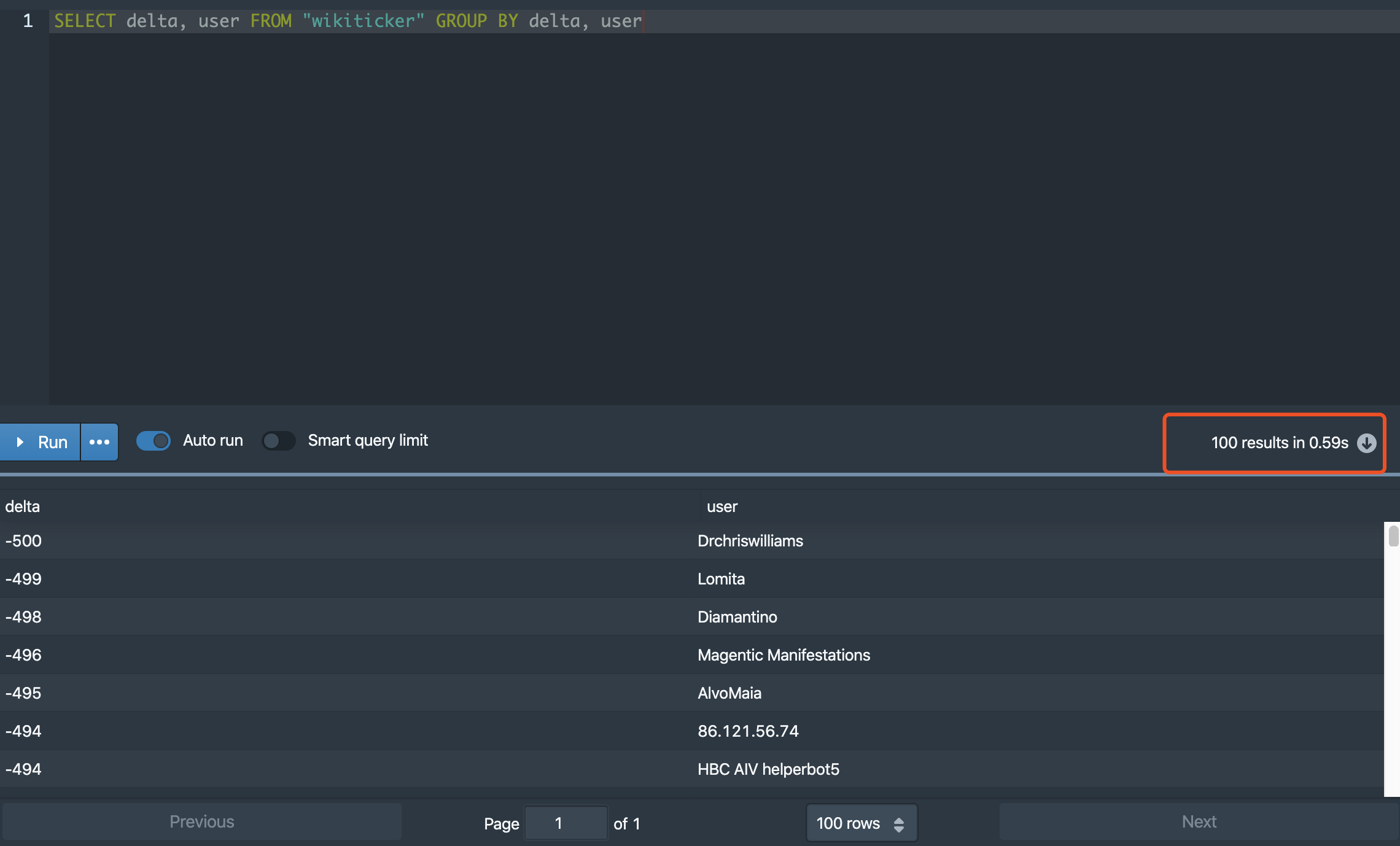
Task: Select the Drchriswilliams user cell
Action: (750, 541)
